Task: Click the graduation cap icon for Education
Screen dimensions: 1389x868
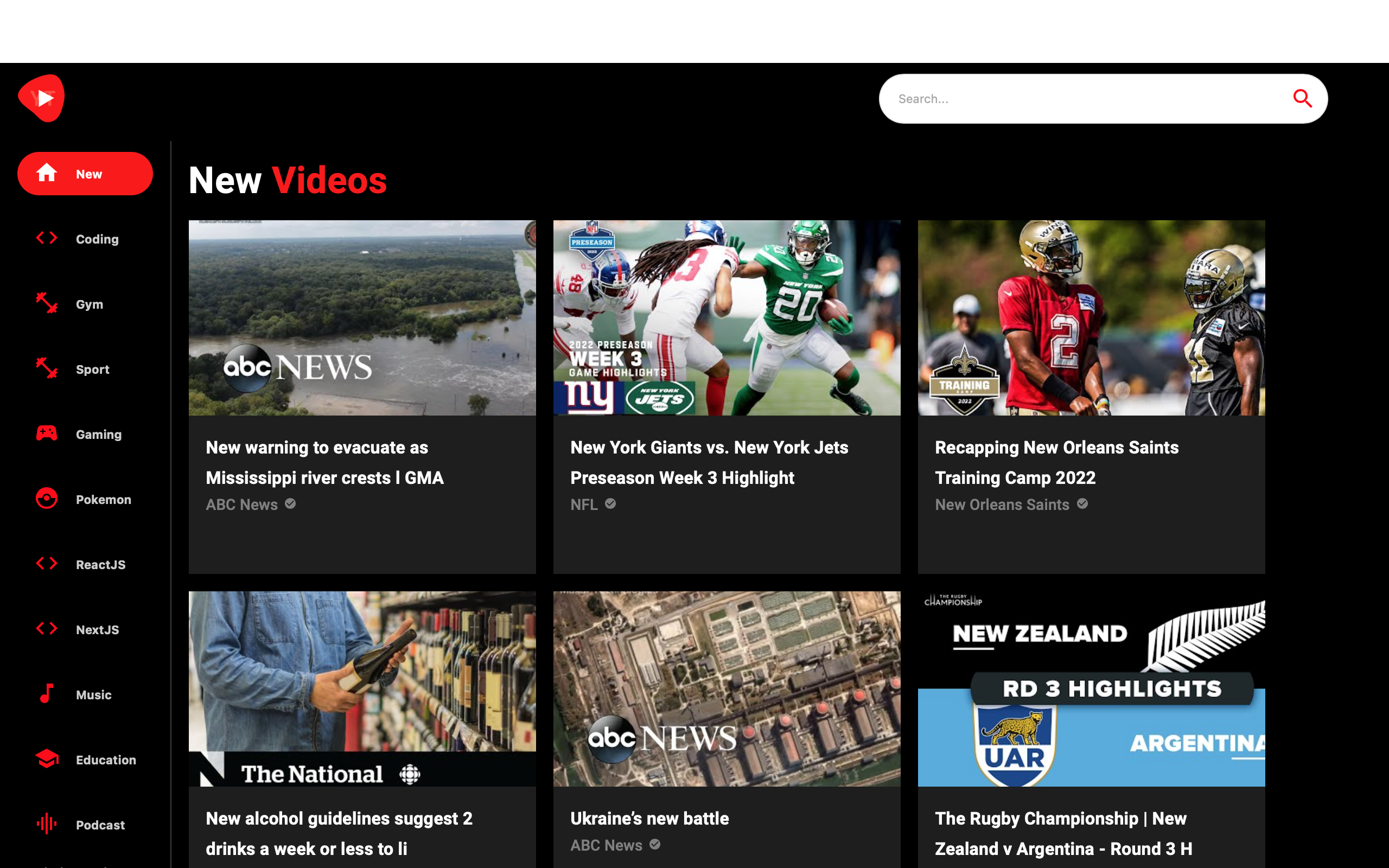Action: pyautogui.click(x=47, y=759)
